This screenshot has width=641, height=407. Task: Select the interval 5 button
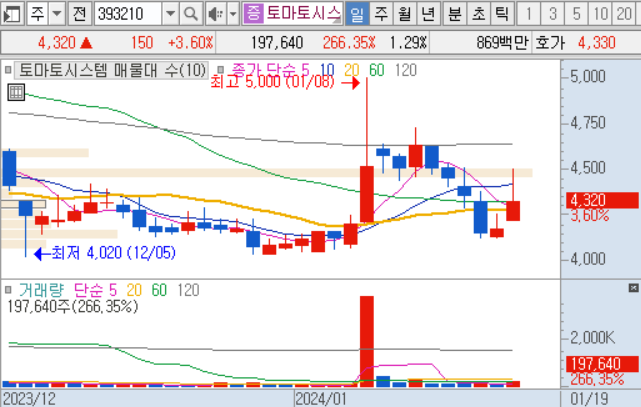(576, 14)
